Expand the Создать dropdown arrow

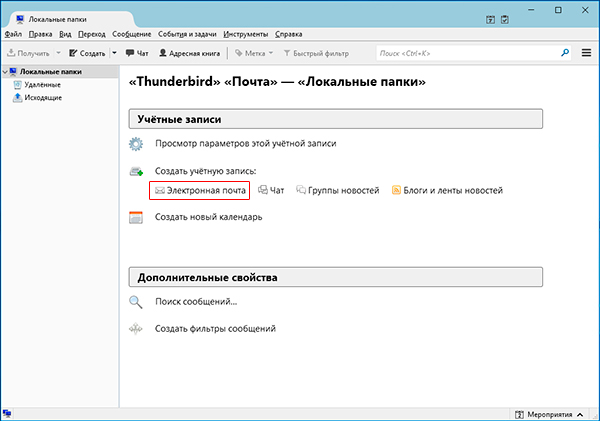click(114, 53)
